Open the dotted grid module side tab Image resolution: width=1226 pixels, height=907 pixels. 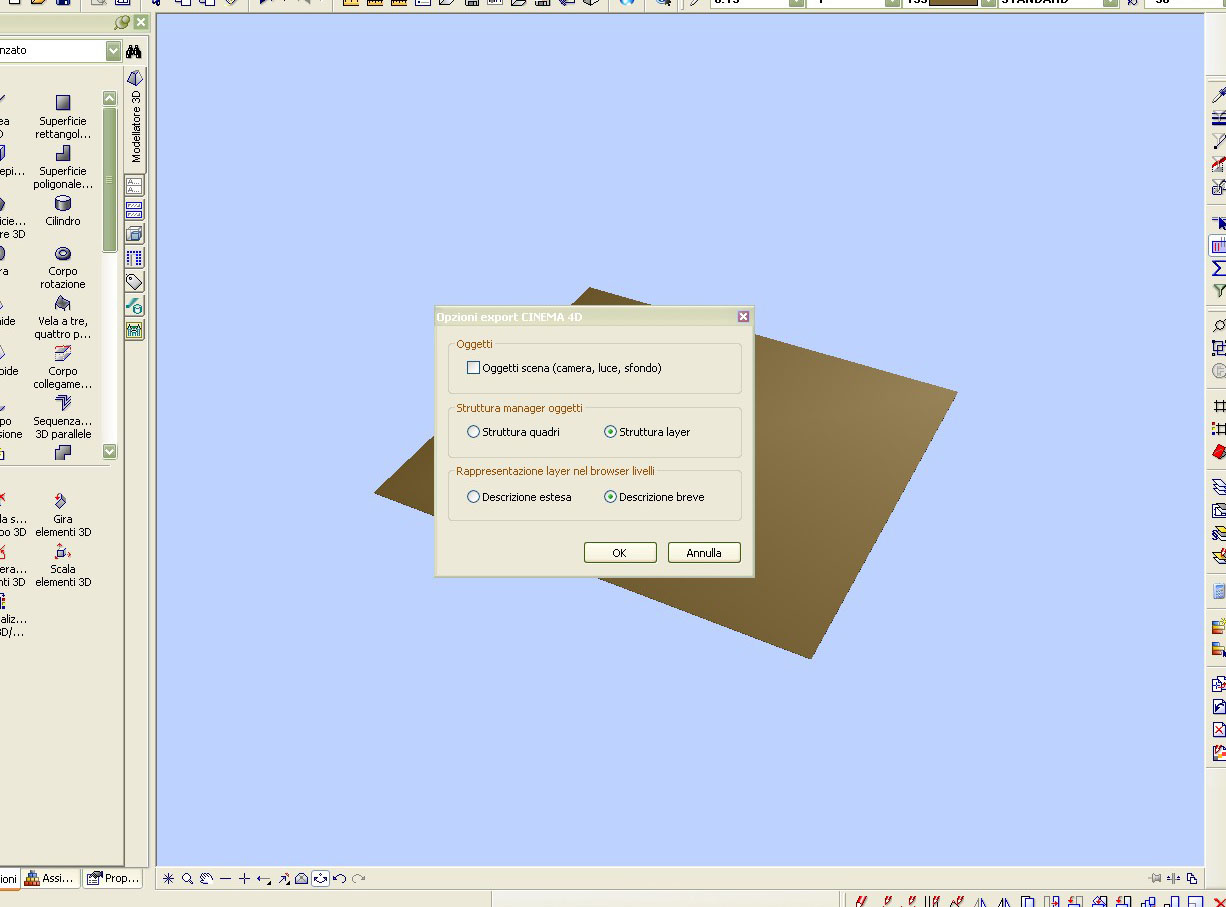coord(134,258)
